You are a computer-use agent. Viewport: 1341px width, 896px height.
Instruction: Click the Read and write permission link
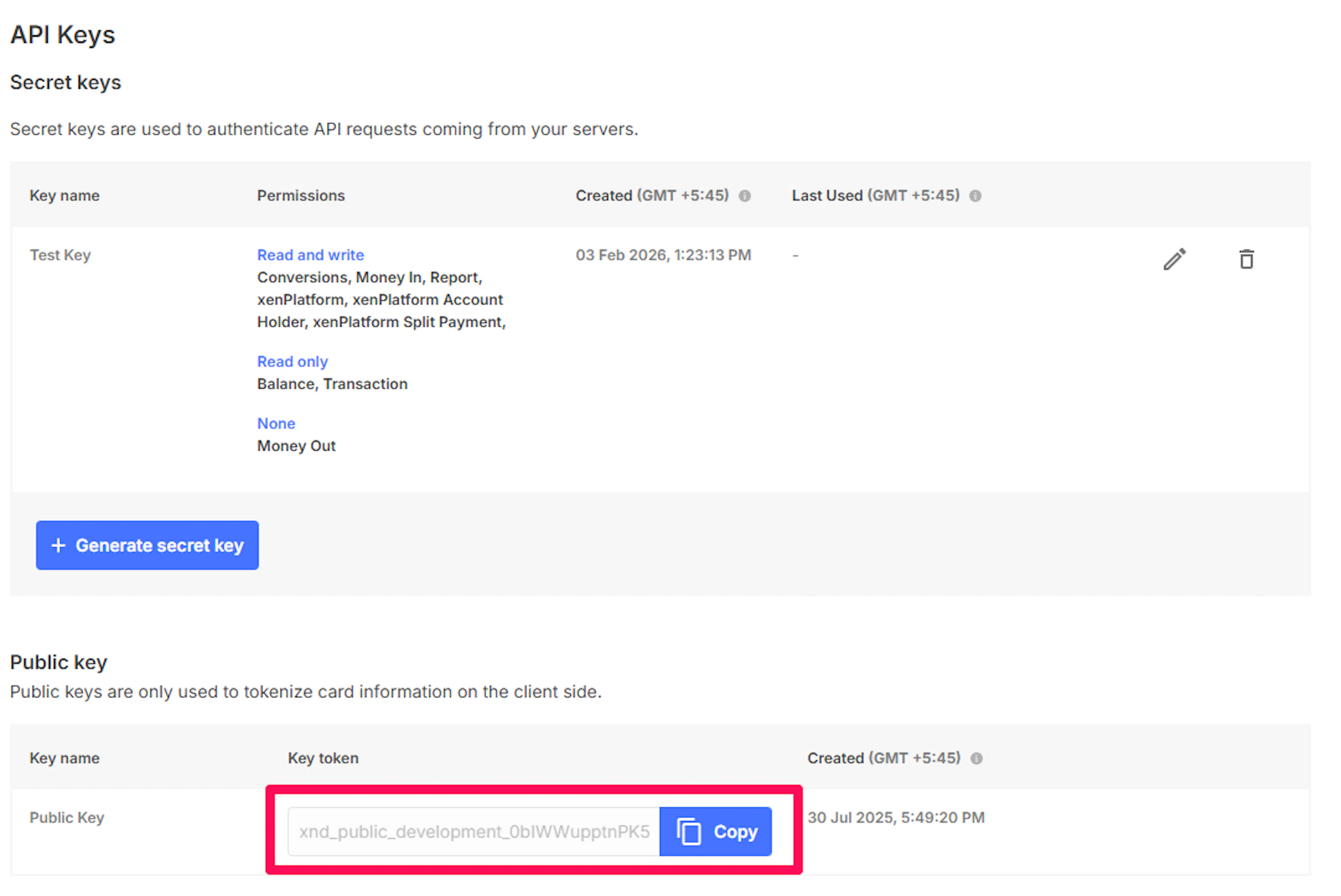pos(310,255)
